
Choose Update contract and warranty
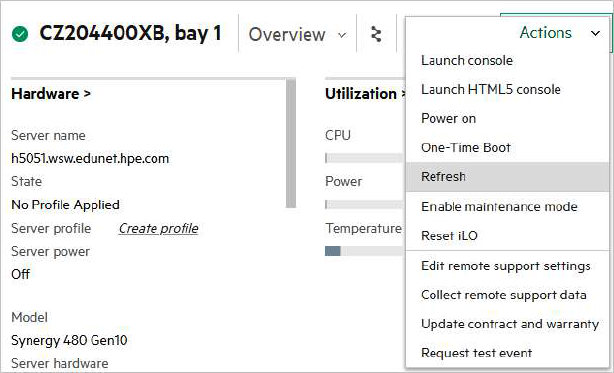pos(510,324)
